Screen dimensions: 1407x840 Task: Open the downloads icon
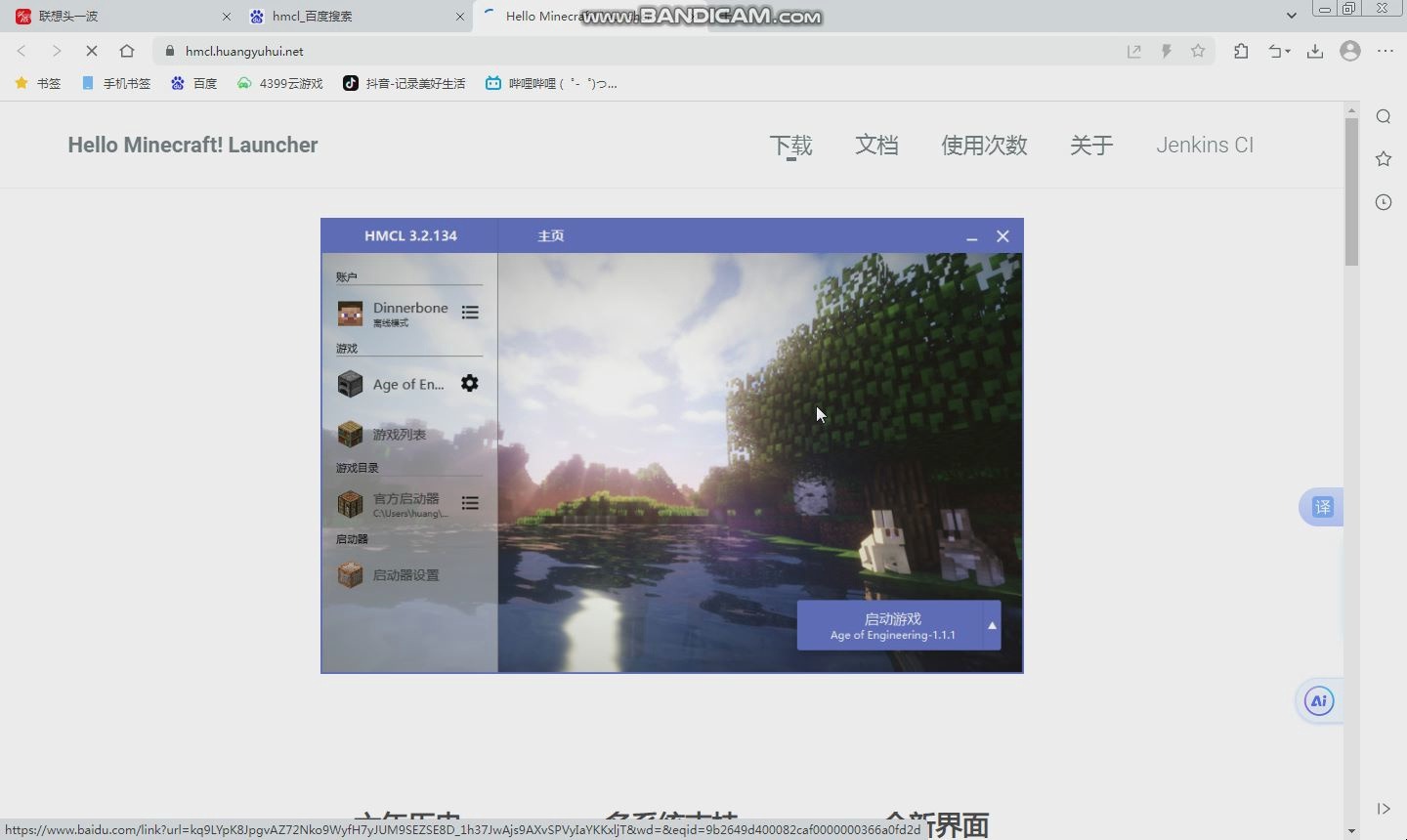point(1315,52)
